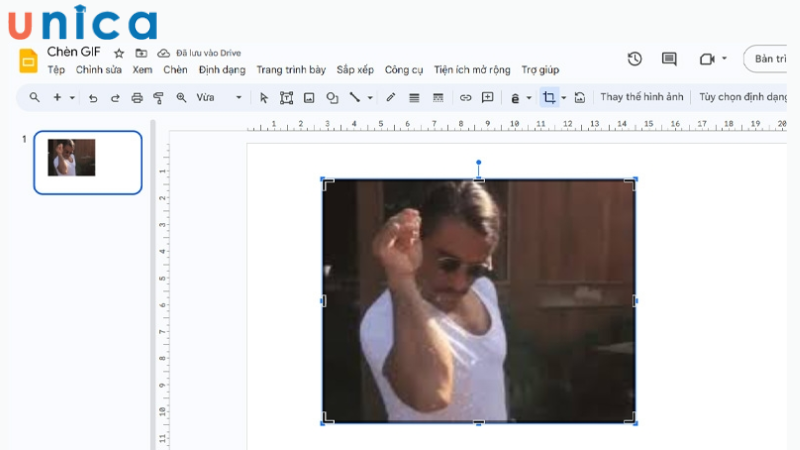Star the Chèn GIF document
Image resolution: width=800 pixels, height=450 pixels.
(119, 53)
